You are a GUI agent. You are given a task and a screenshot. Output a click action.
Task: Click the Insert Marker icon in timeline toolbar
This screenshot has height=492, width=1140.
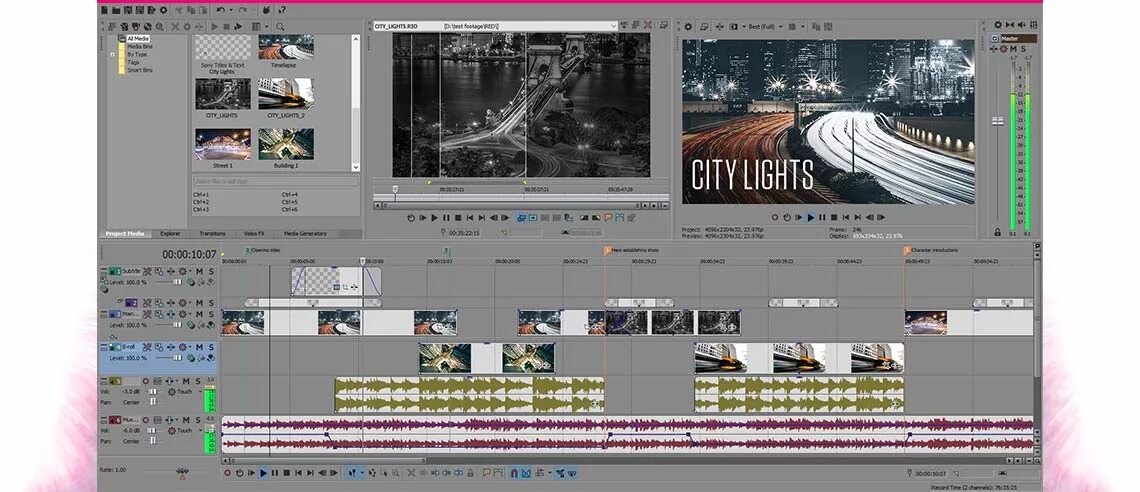pos(486,473)
